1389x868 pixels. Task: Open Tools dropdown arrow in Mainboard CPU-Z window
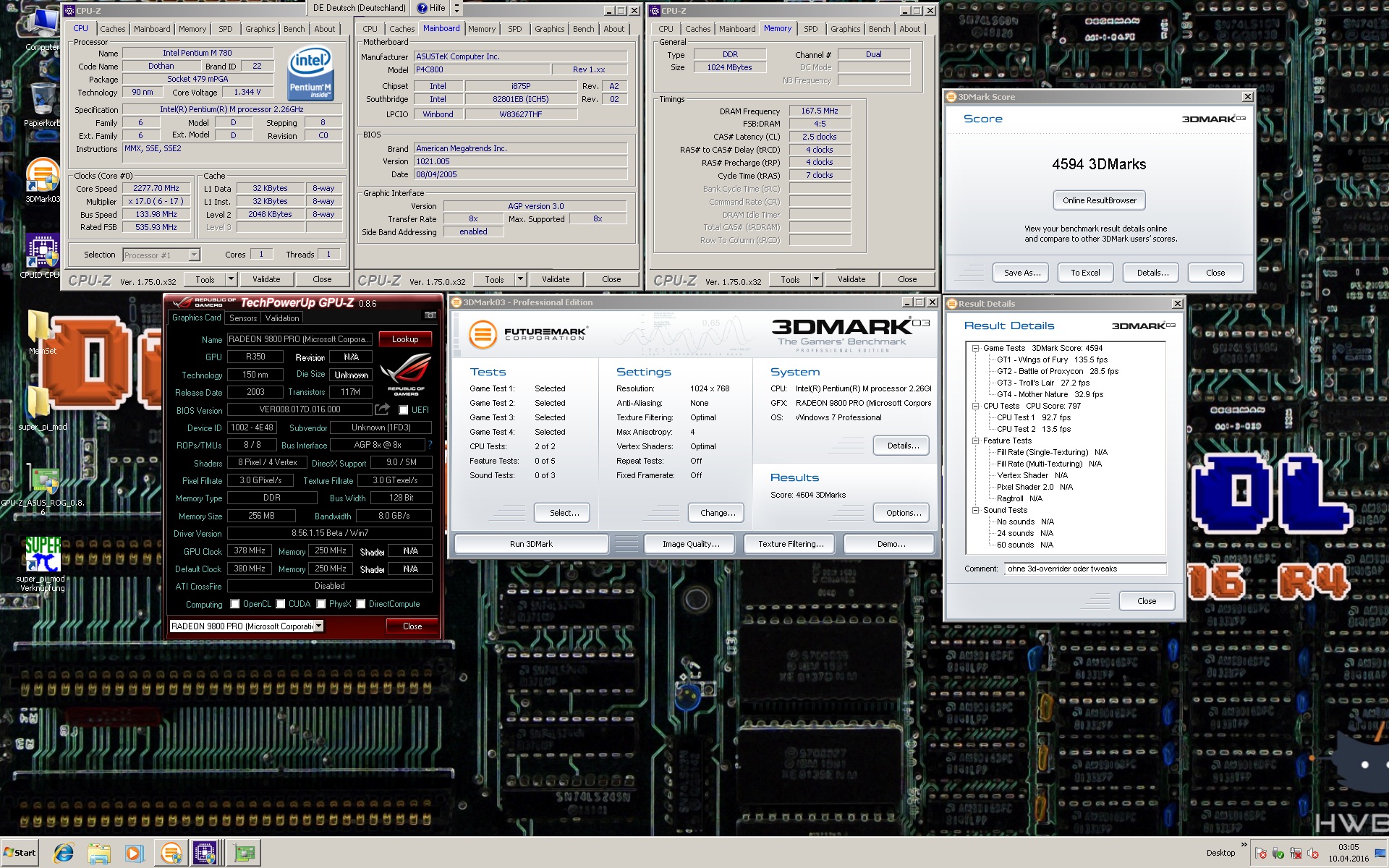coord(520,279)
